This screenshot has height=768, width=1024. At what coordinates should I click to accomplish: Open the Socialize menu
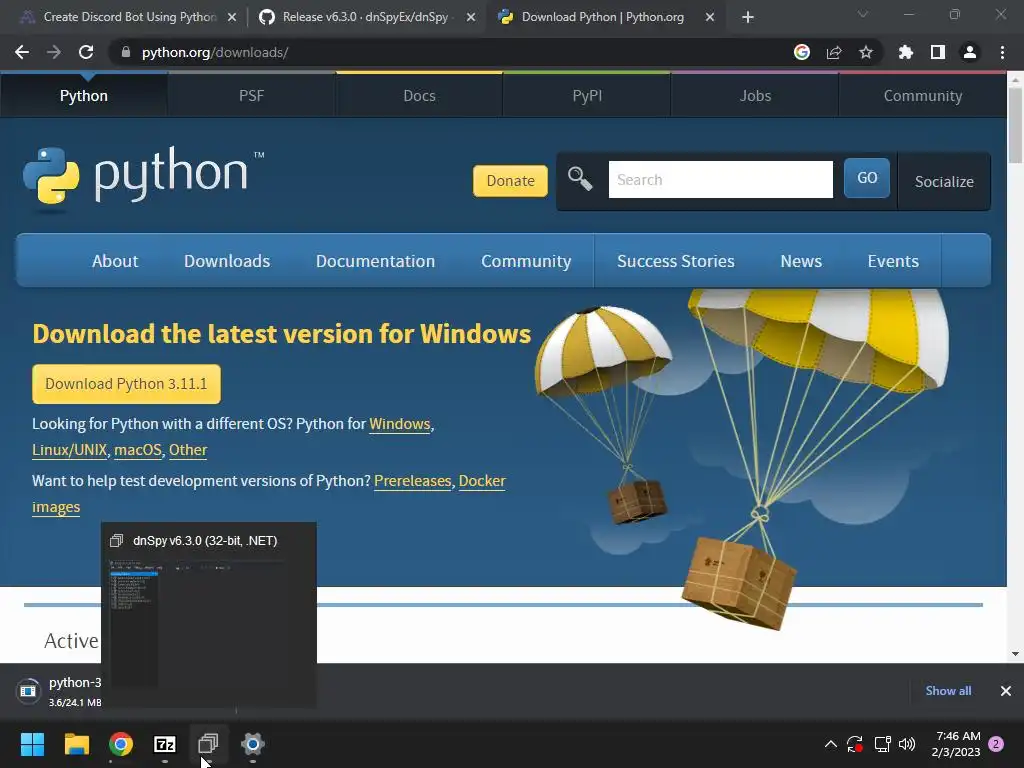(x=944, y=182)
